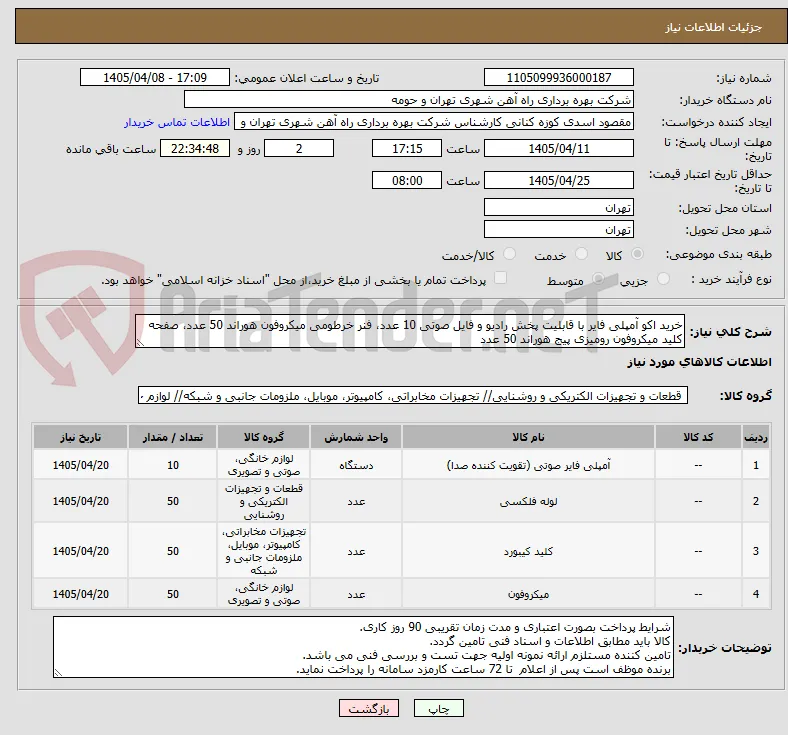Click the remaining days field showing 2

tap(299, 148)
